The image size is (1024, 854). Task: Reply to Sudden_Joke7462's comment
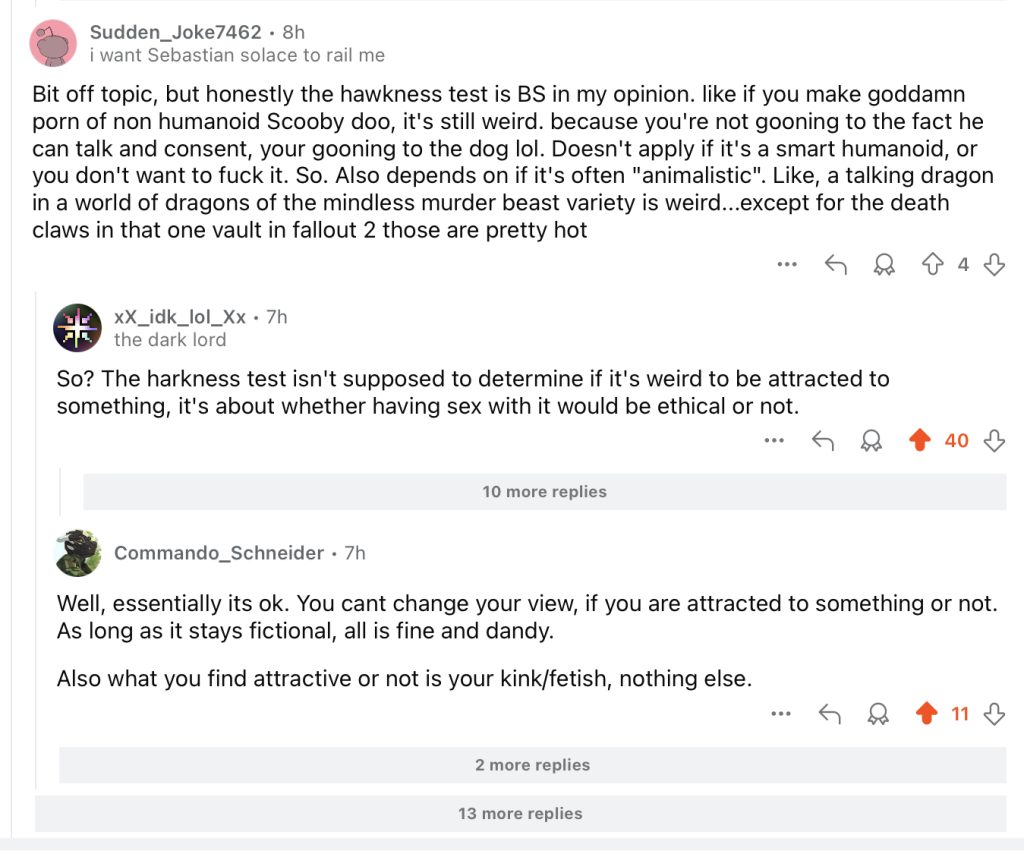[835, 265]
